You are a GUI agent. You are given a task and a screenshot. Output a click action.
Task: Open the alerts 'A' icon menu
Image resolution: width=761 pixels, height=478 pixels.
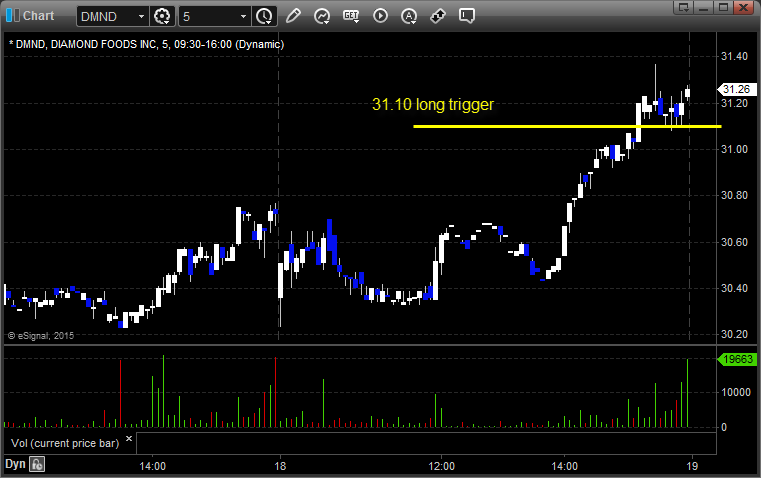point(409,16)
